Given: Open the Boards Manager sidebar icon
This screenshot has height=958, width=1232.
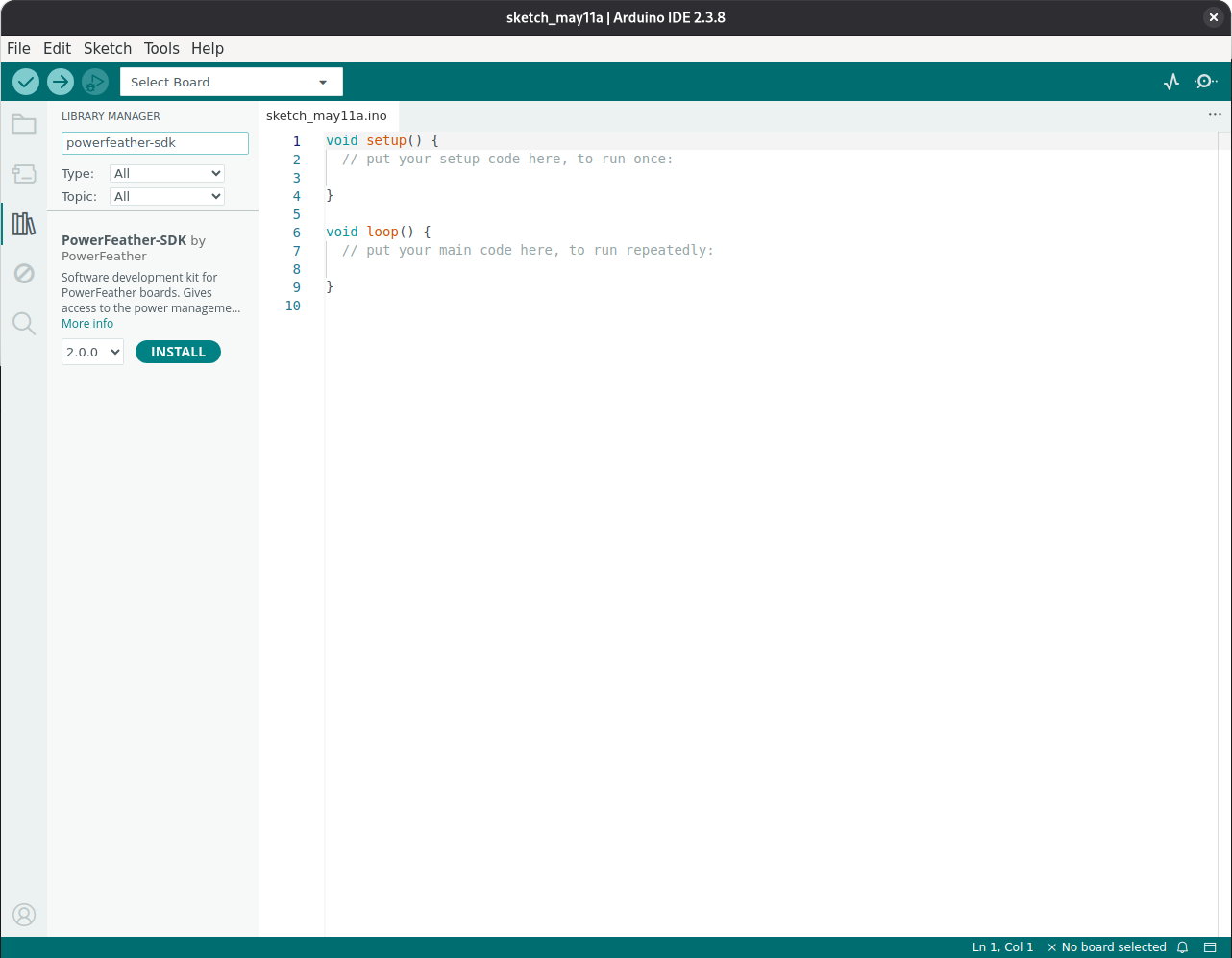Looking at the screenshot, I should (24, 174).
